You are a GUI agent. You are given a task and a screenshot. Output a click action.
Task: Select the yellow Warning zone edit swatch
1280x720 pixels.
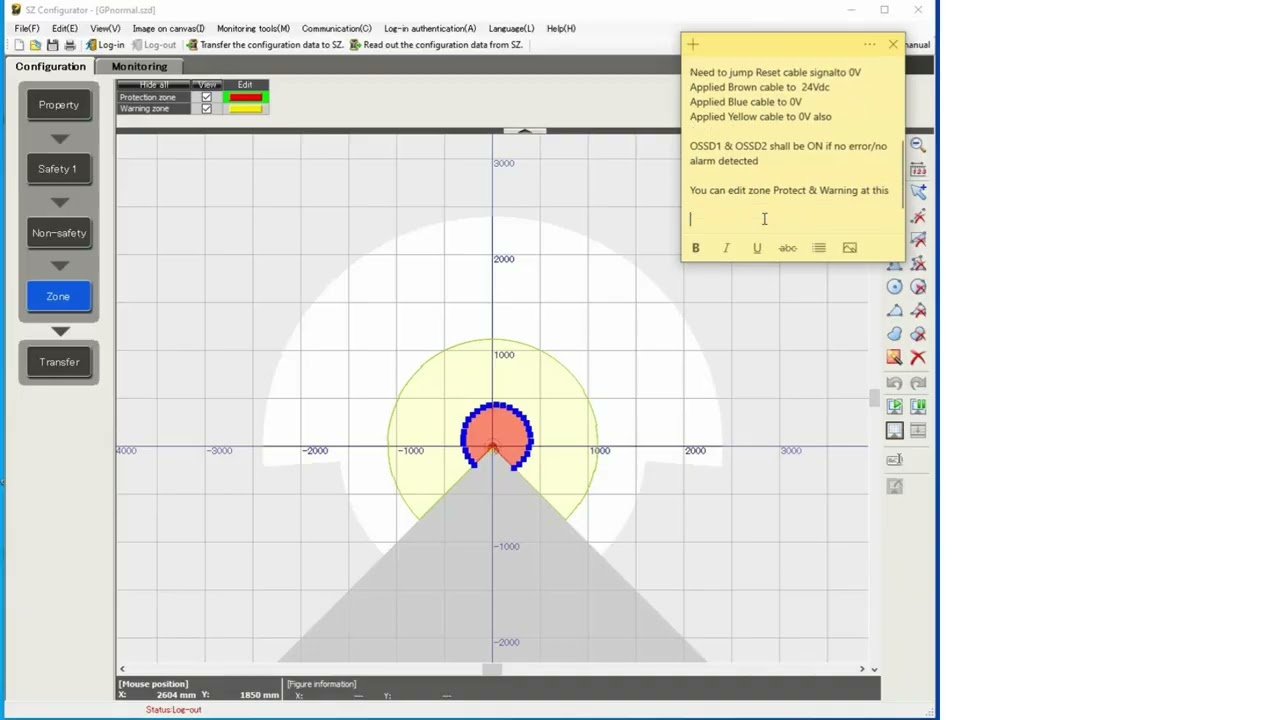coord(245,108)
